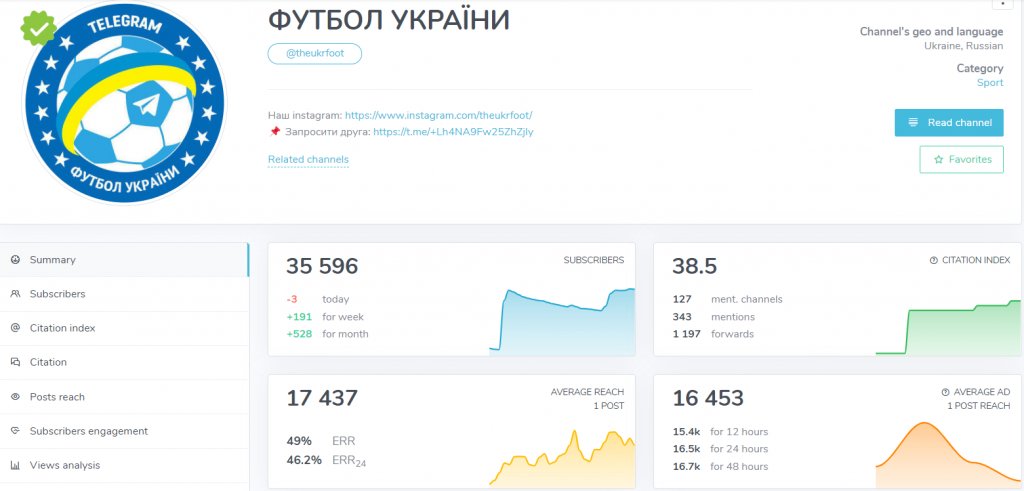
Task: Select the Citation menu item
Action: (124, 362)
